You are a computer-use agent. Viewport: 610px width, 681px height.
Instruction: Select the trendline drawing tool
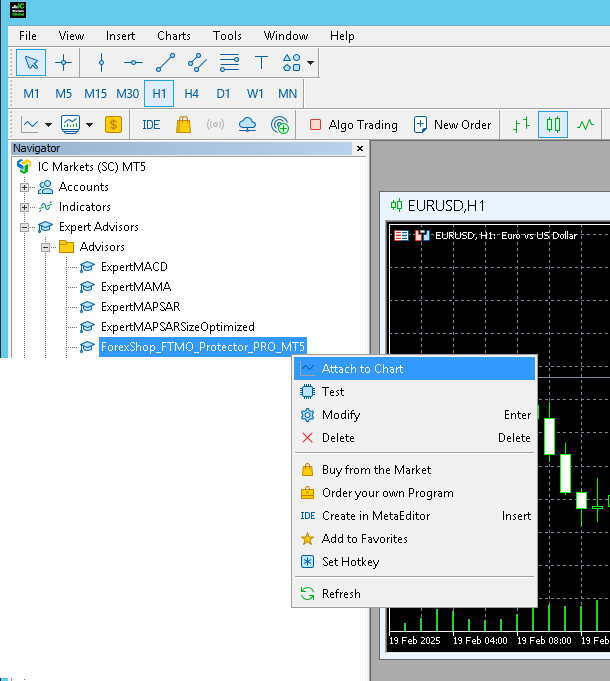165,63
